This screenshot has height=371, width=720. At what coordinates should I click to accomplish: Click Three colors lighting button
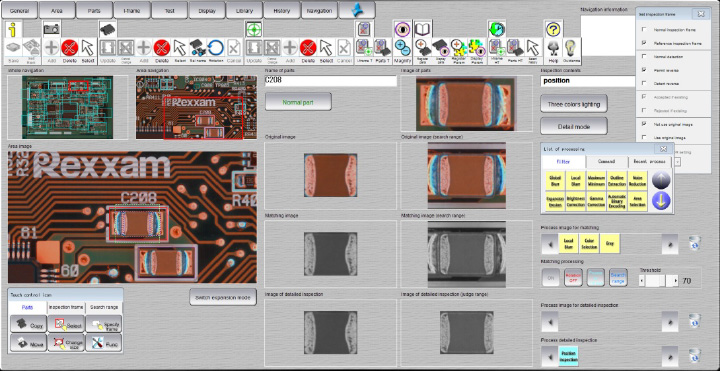[x=574, y=104]
